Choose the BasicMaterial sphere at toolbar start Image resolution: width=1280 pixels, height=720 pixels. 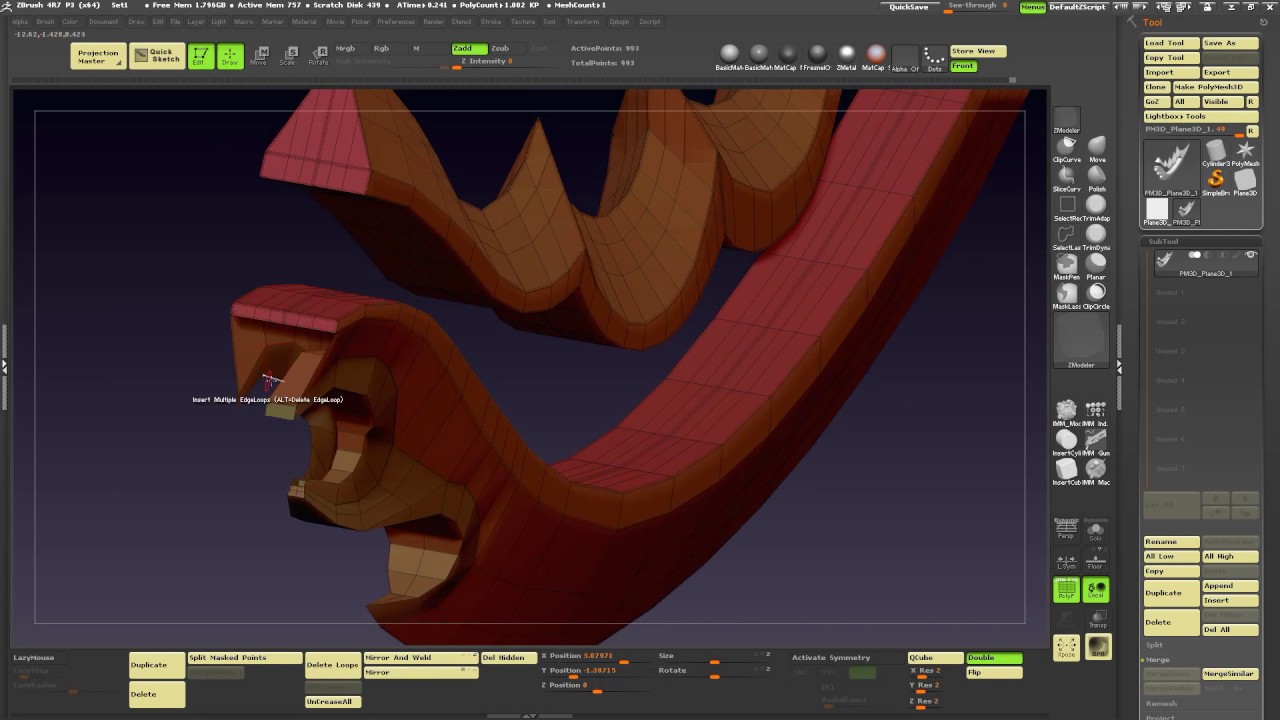pos(729,54)
